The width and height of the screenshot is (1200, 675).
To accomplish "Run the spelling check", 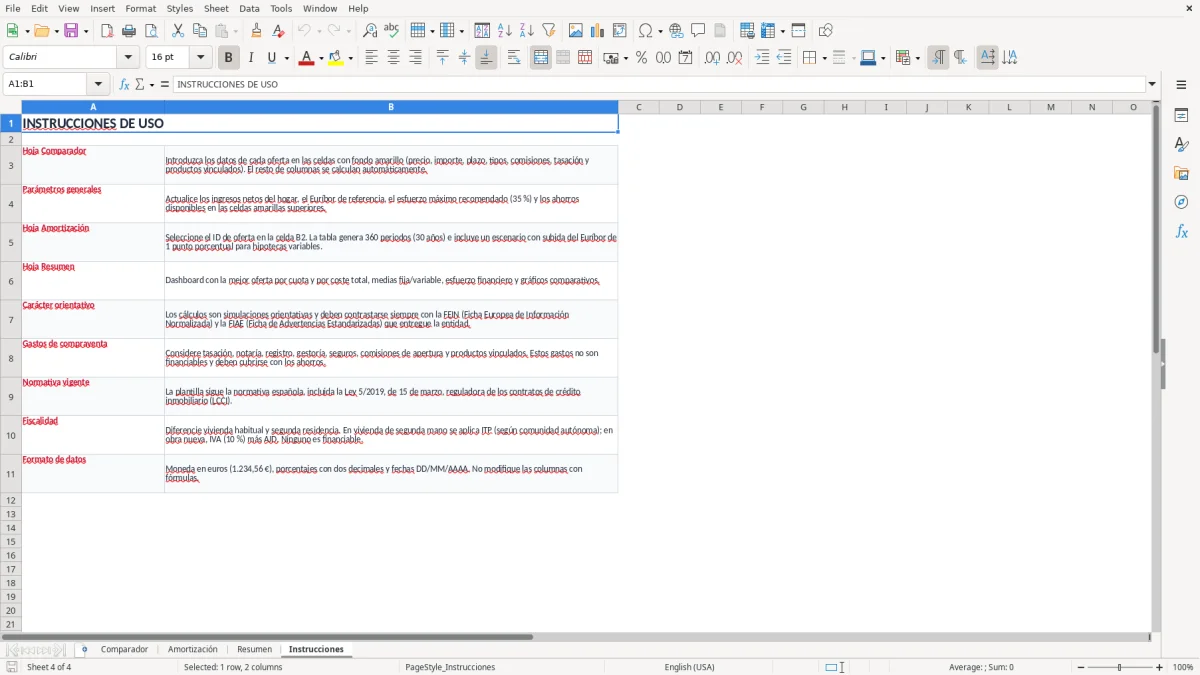I will click(392, 31).
